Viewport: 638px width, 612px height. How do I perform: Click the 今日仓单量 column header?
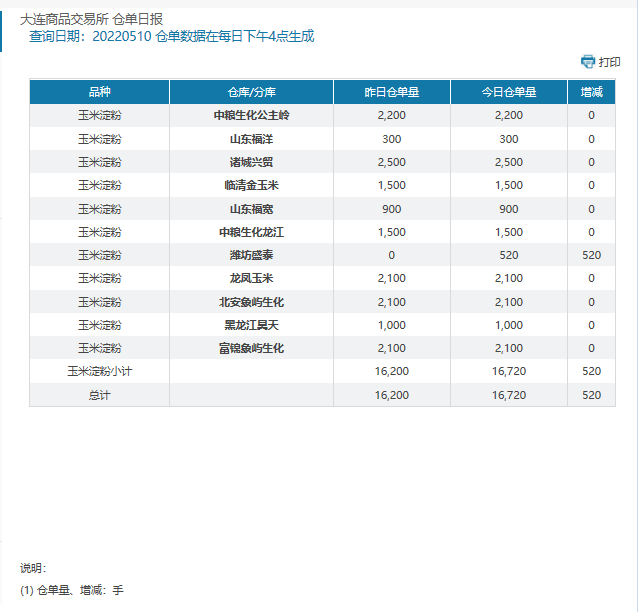tap(509, 92)
